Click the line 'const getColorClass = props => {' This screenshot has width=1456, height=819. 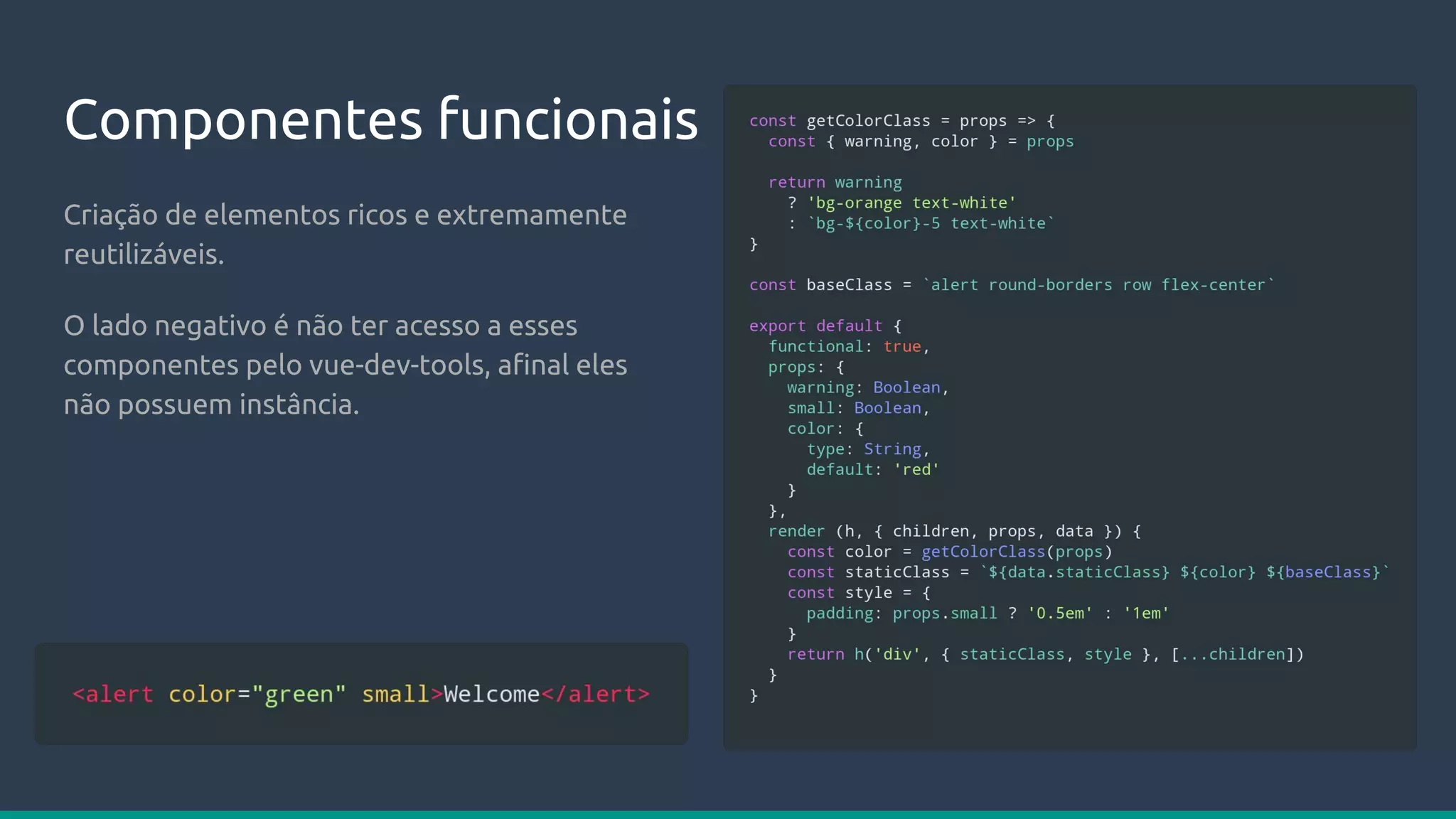(902, 121)
